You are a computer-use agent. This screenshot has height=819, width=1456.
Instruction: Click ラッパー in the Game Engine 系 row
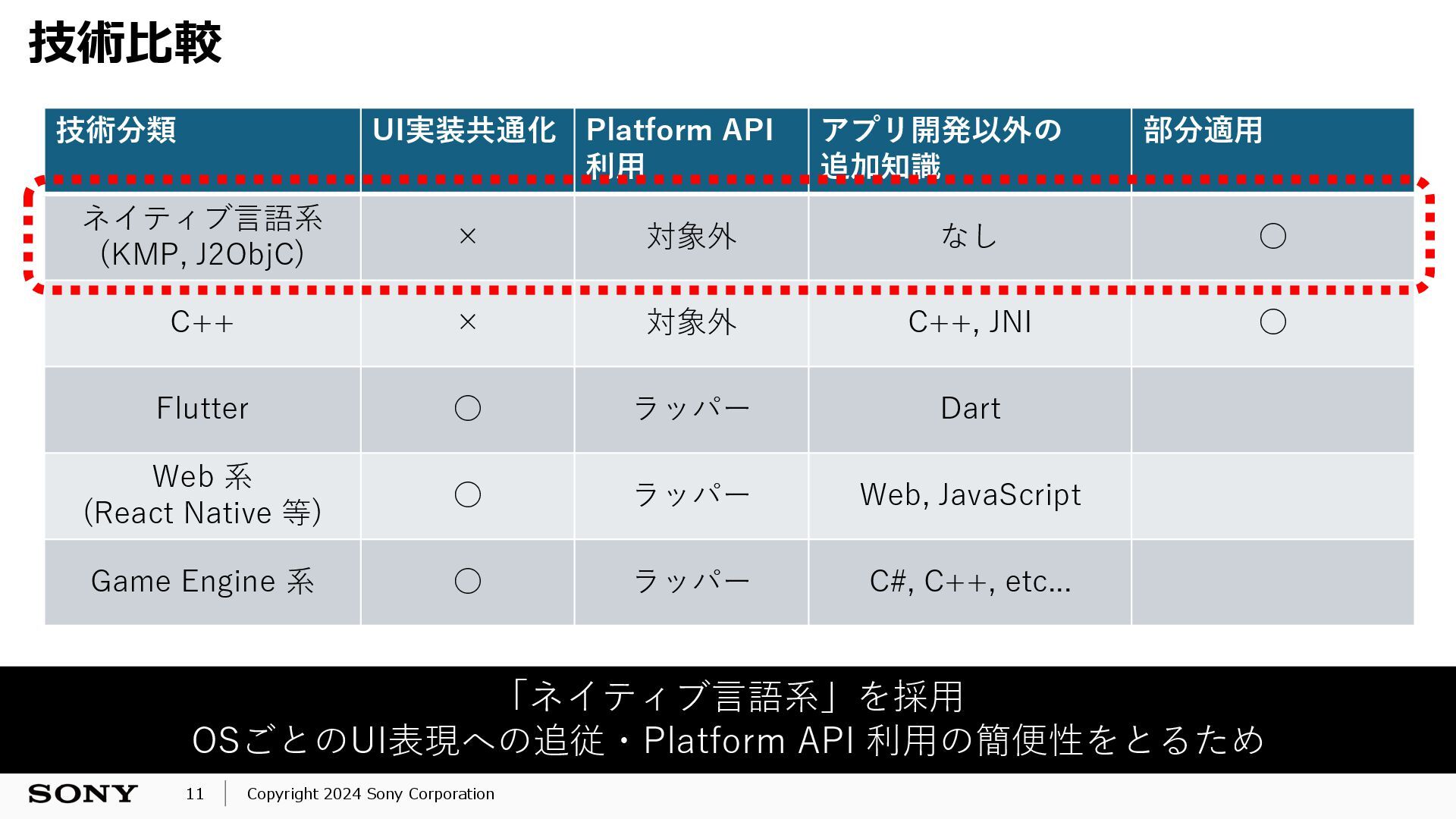pos(692,582)
